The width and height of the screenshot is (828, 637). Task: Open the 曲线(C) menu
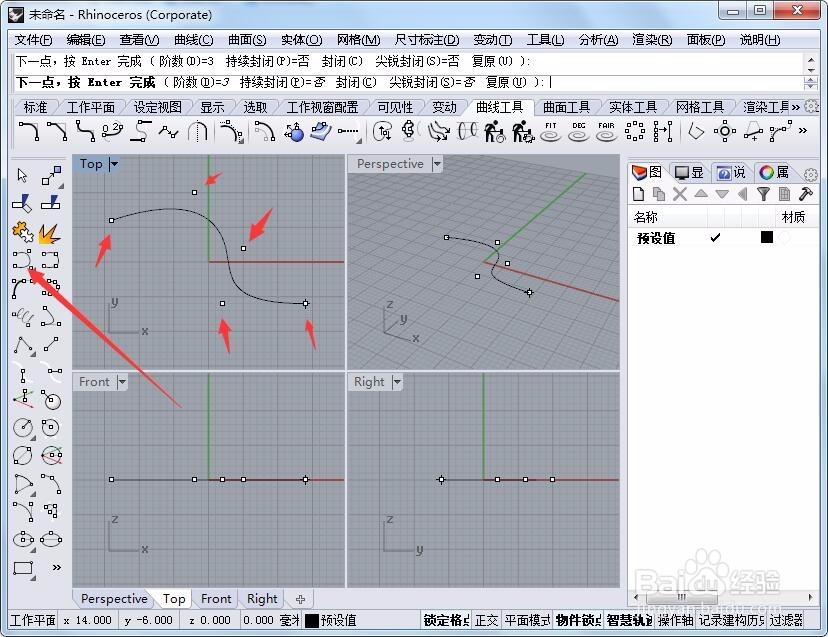tap(193, 40)
